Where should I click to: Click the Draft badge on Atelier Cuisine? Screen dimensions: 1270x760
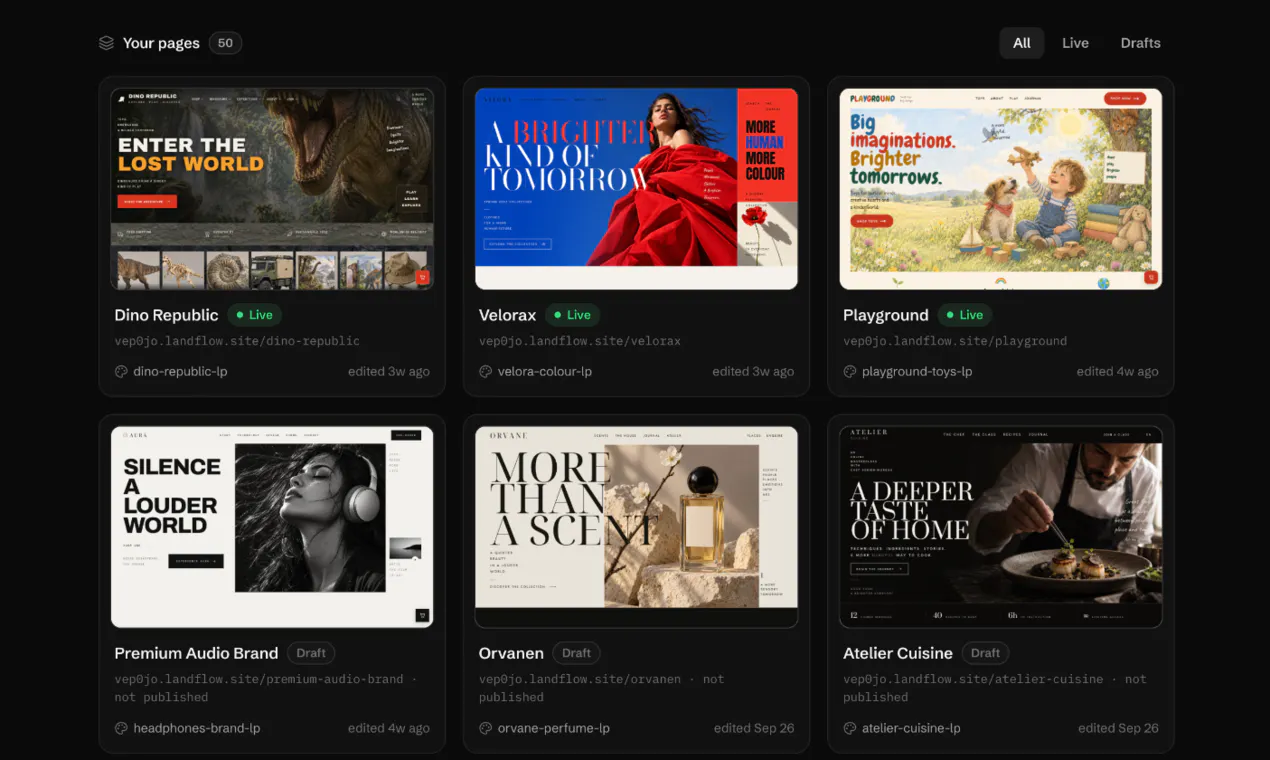pos(985,653)
